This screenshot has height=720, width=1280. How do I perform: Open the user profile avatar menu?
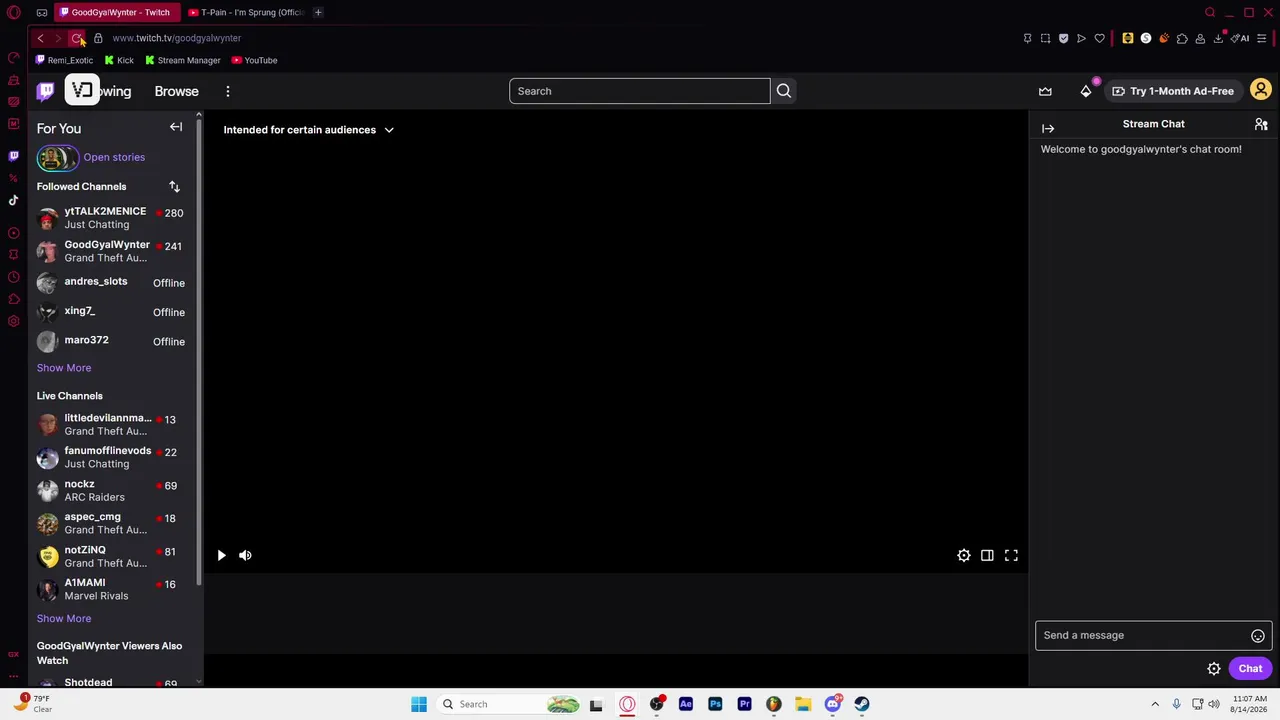1261,91
